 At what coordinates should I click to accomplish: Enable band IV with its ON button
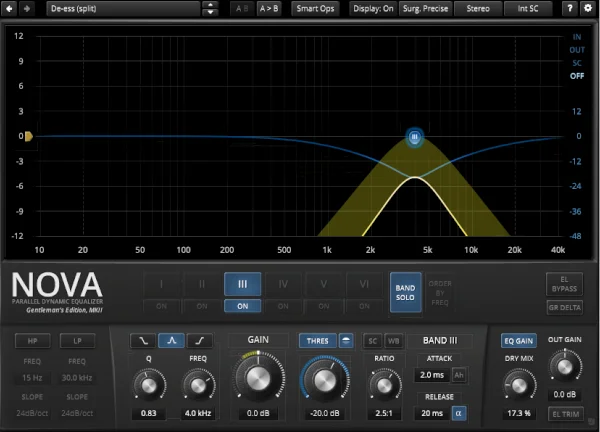click(x=283, y=306)
